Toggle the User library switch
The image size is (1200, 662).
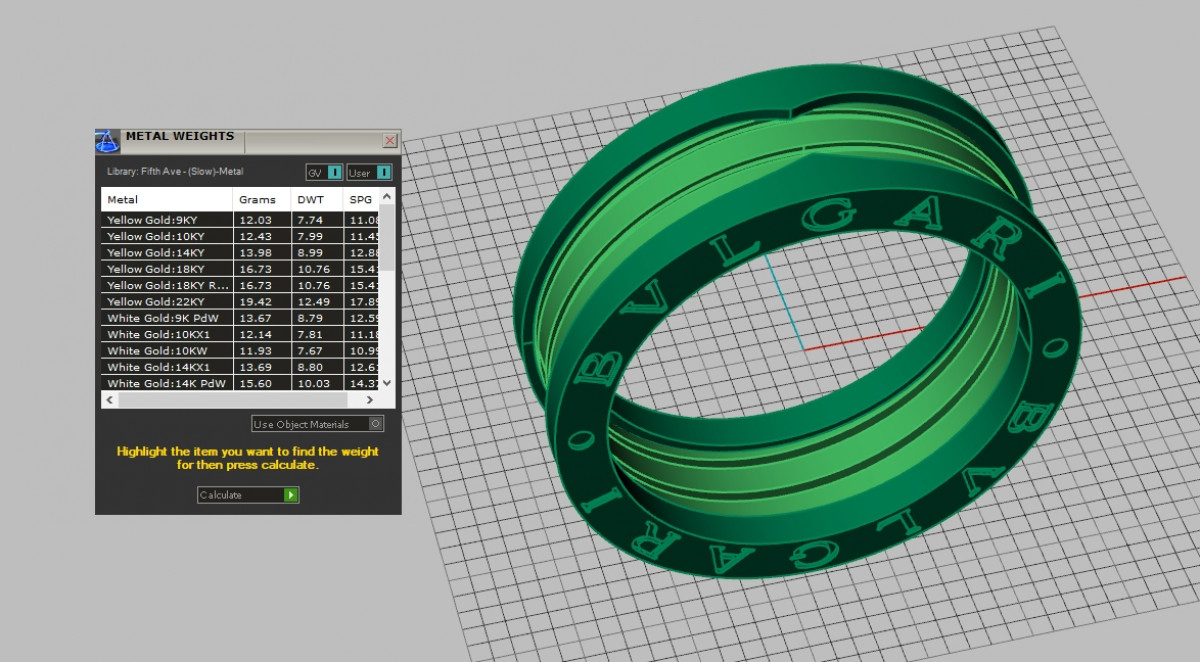click(384, 173)
